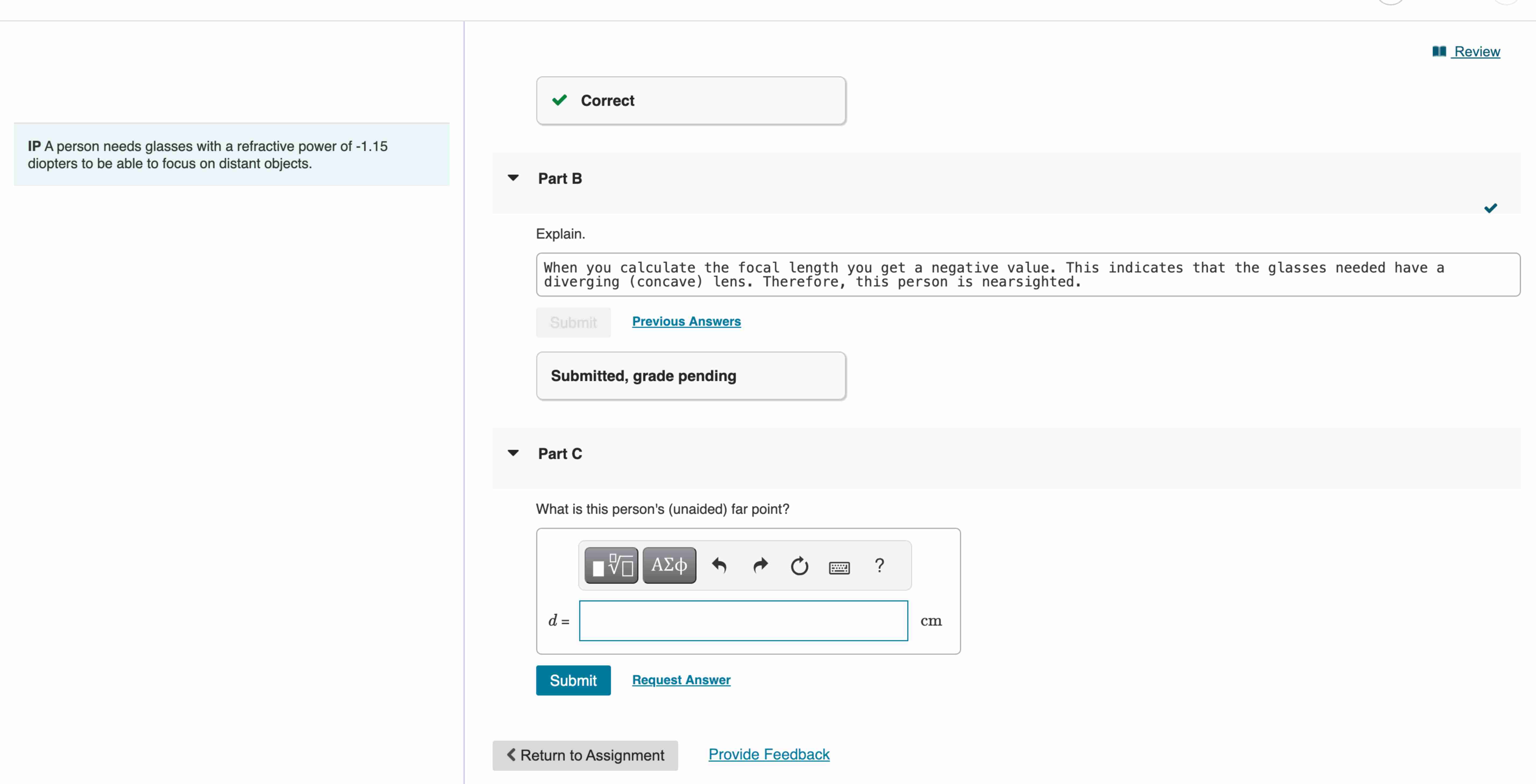
Task: Open Provide Feedback link
Action: 769,754
